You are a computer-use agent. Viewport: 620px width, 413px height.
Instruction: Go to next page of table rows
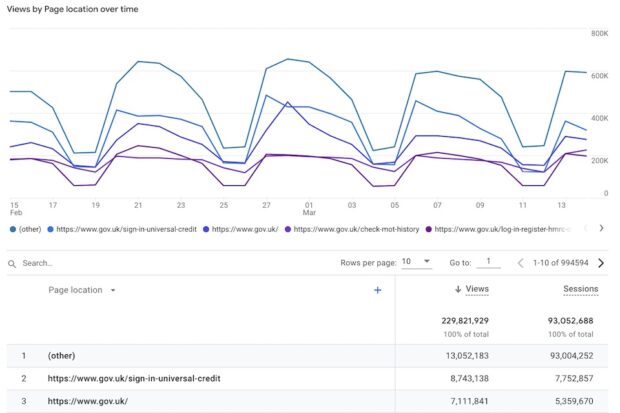click(x=600, y=263)
